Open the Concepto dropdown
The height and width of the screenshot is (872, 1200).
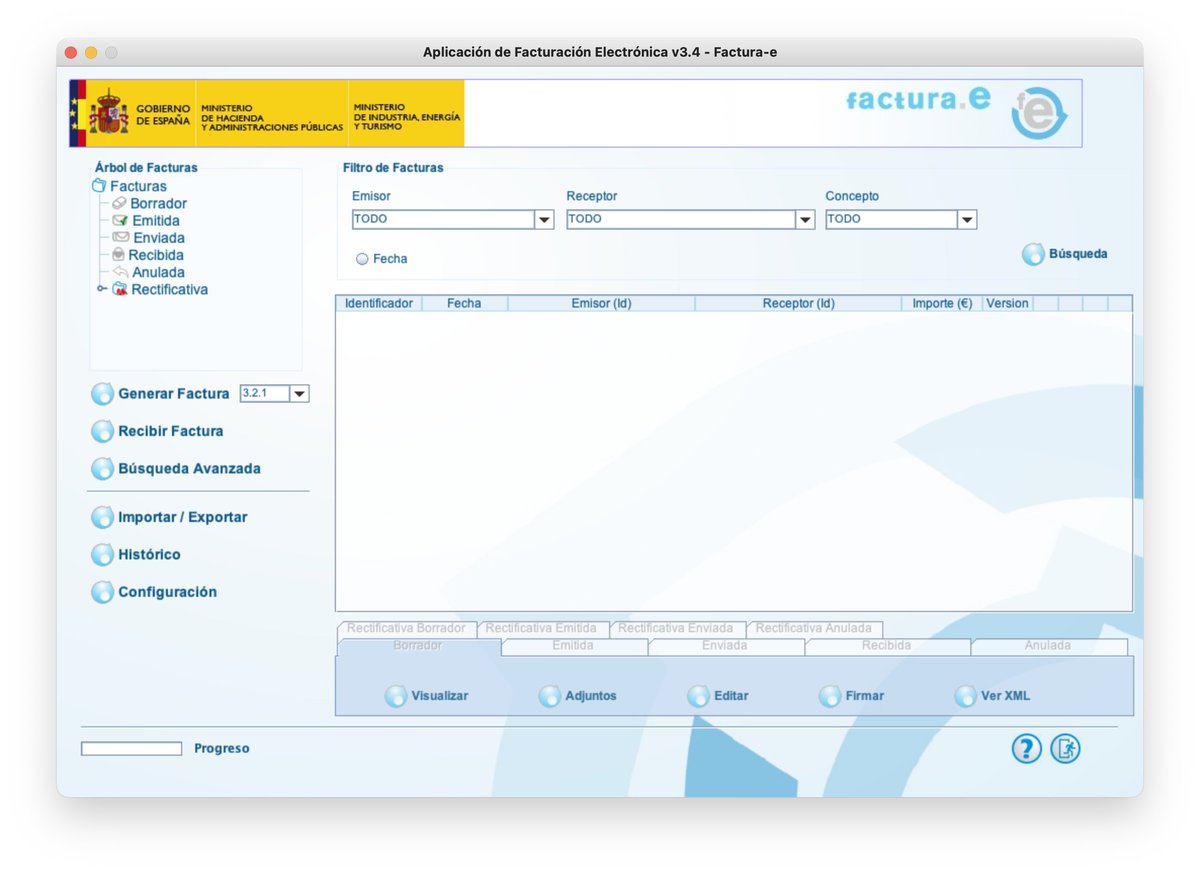[x=967, y=220]
